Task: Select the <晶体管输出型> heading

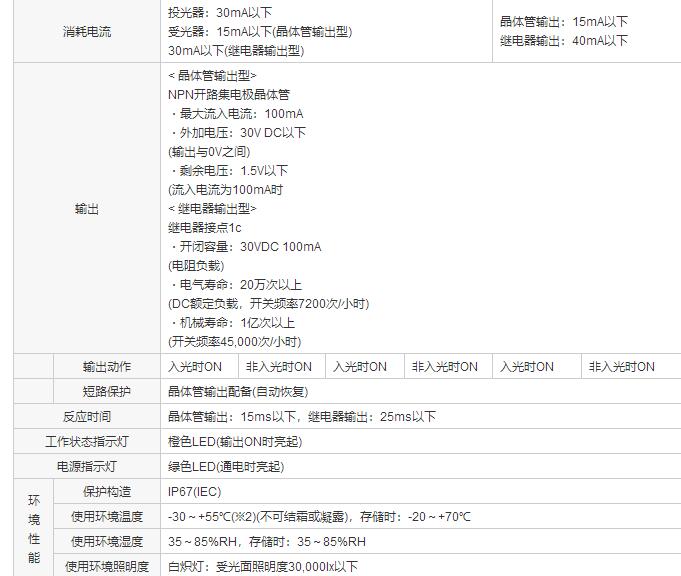Action: coord(212,76)
